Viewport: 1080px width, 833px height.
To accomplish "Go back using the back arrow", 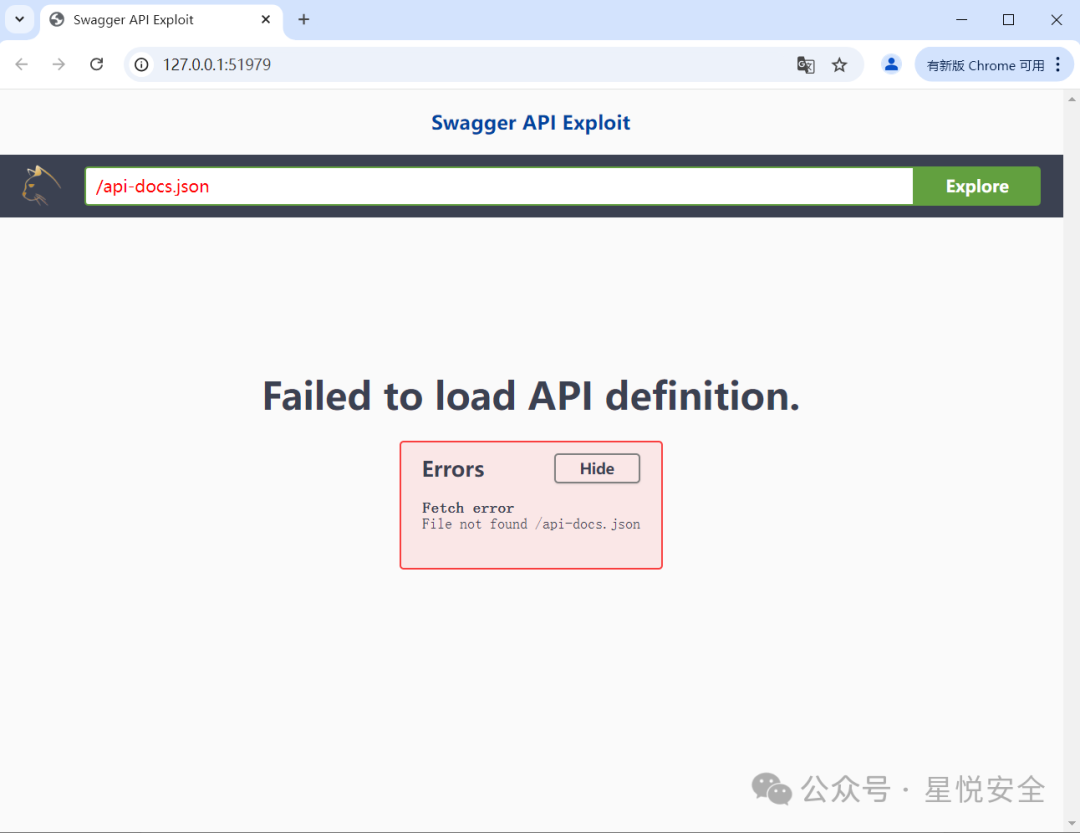I will click(x=22, y=64).
